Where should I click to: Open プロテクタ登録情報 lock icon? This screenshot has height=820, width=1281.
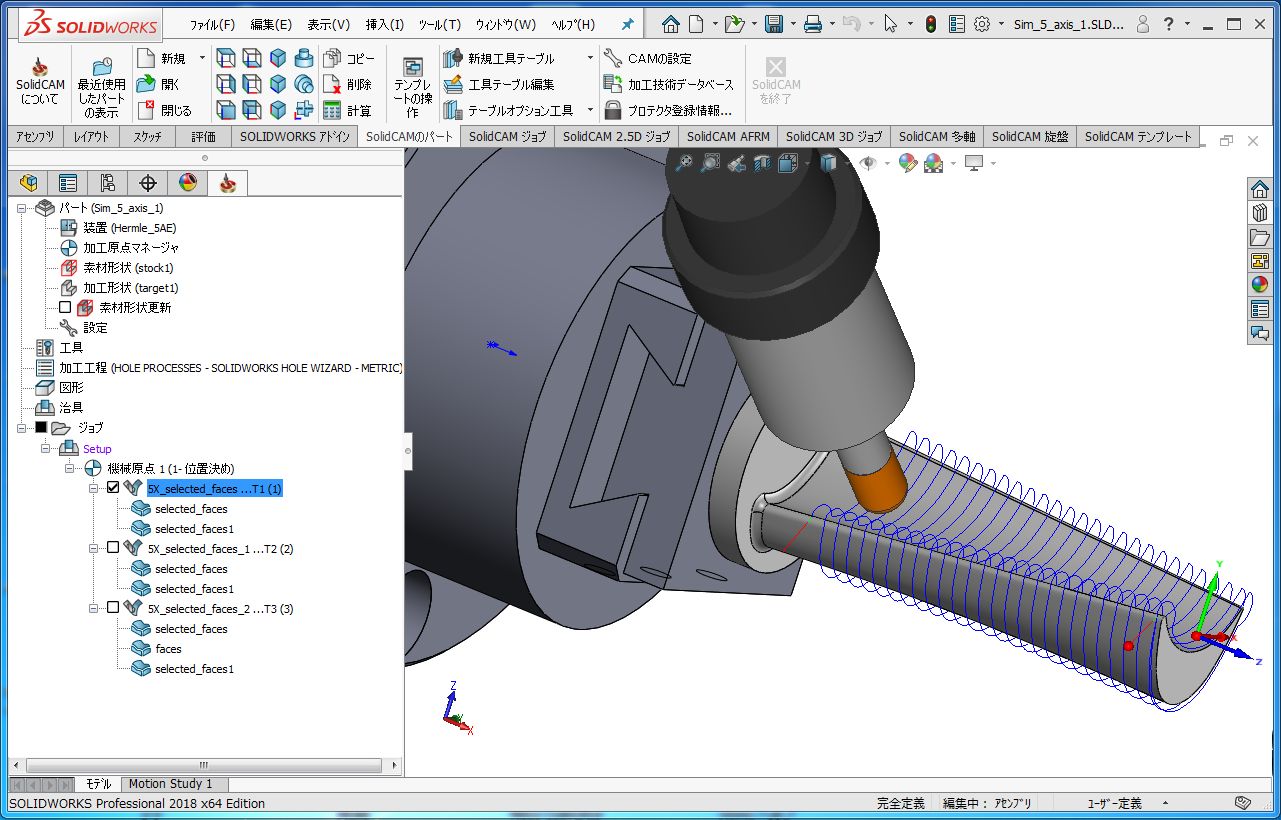(613, 110)
